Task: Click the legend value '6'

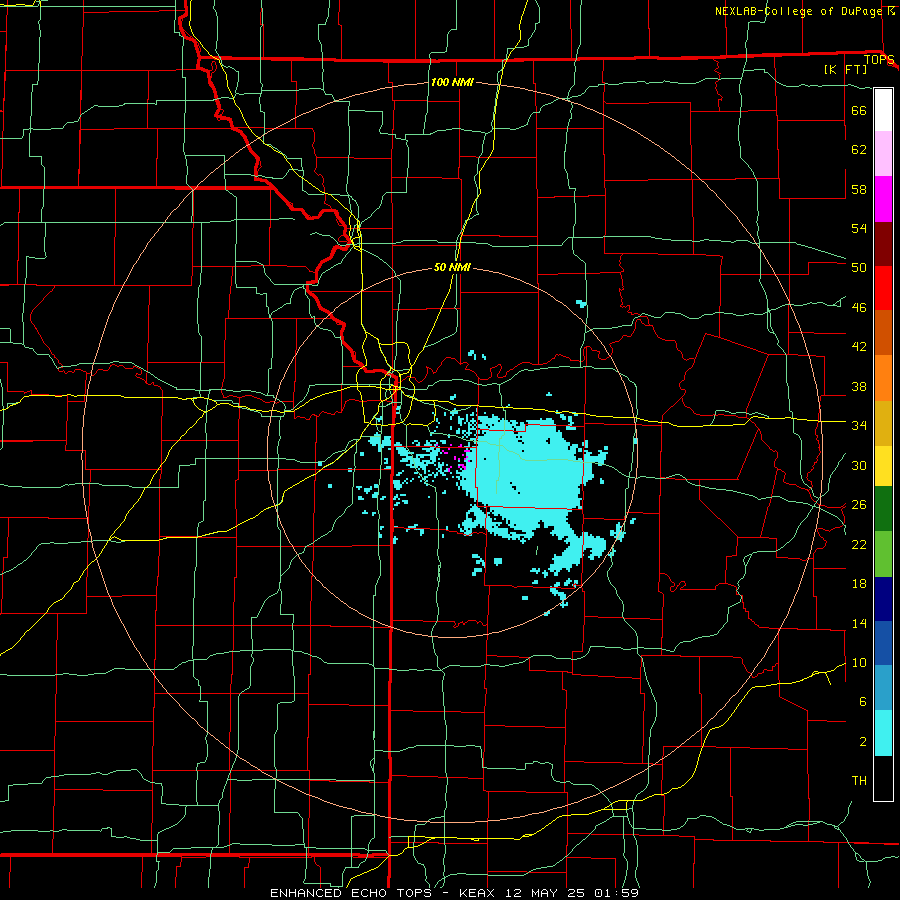Action: 863,701
